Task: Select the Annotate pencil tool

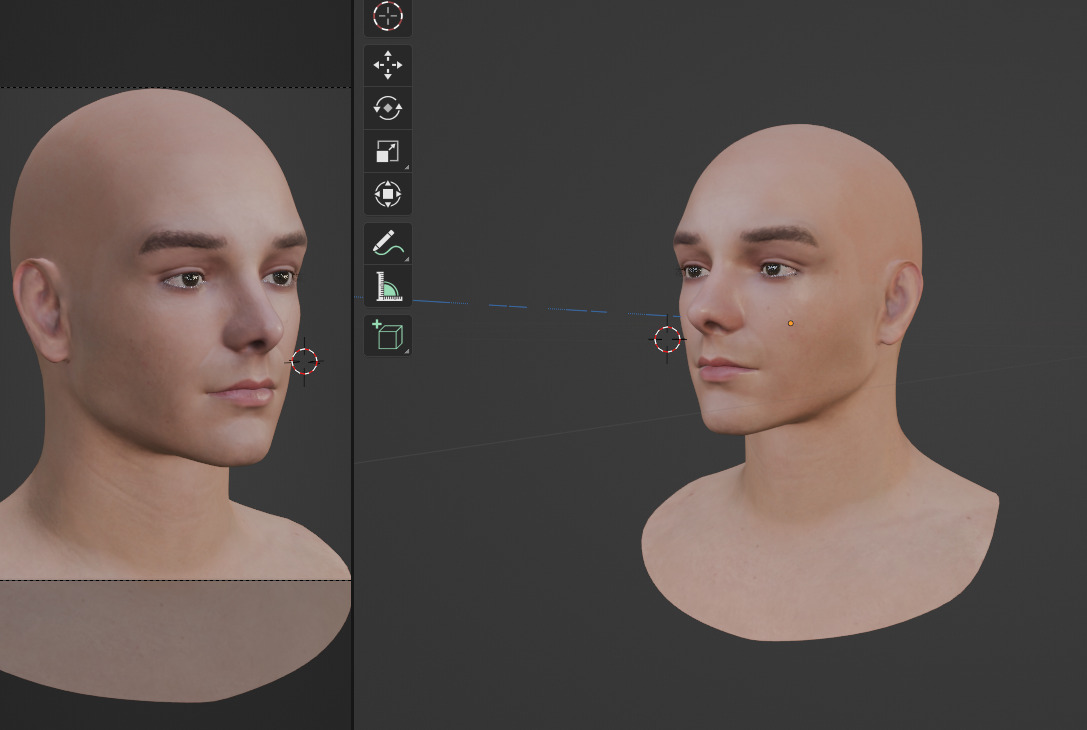Action: click(x=388, y=243)
